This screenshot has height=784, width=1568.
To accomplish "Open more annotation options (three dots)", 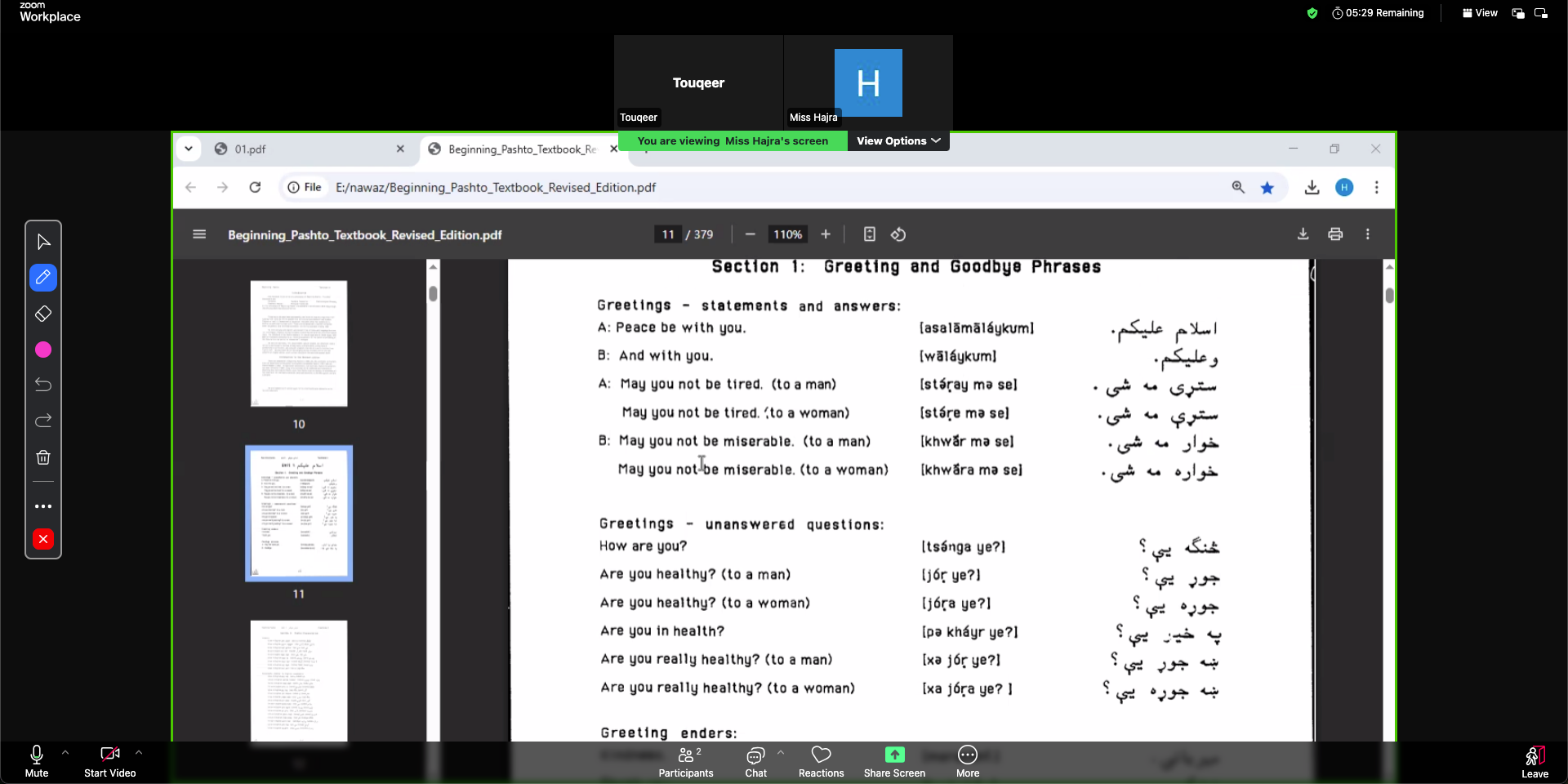I will [x=43, y=506].
